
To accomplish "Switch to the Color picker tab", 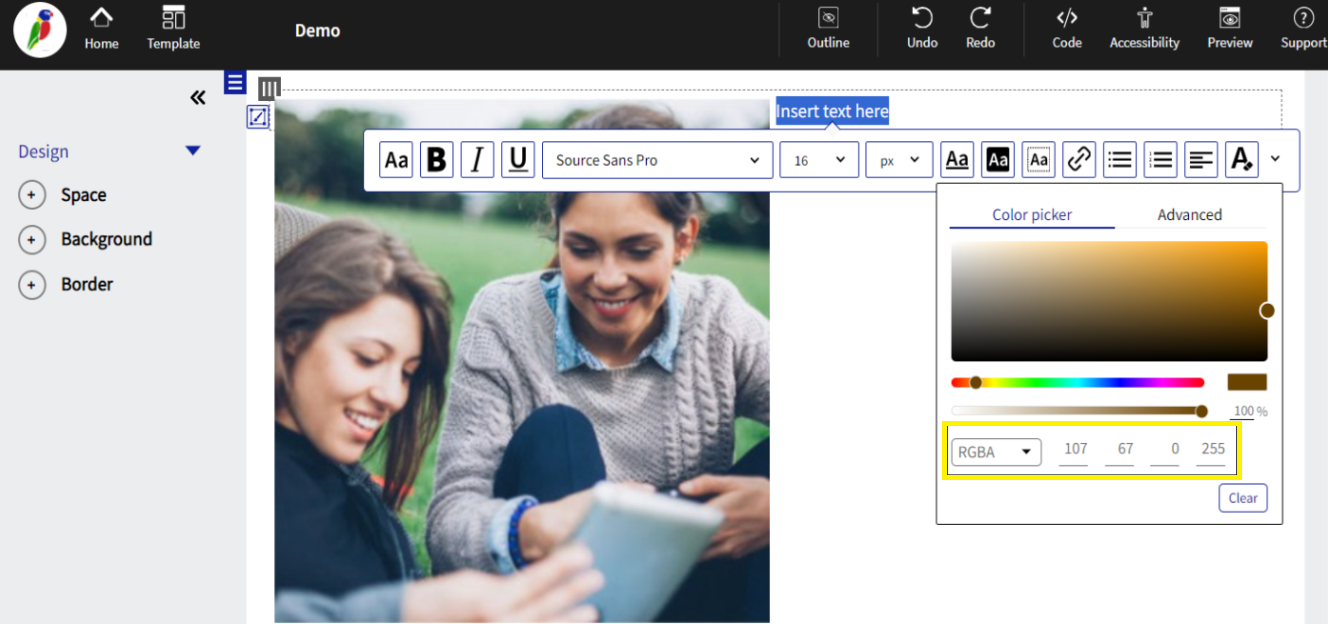I will point(1032,214).
